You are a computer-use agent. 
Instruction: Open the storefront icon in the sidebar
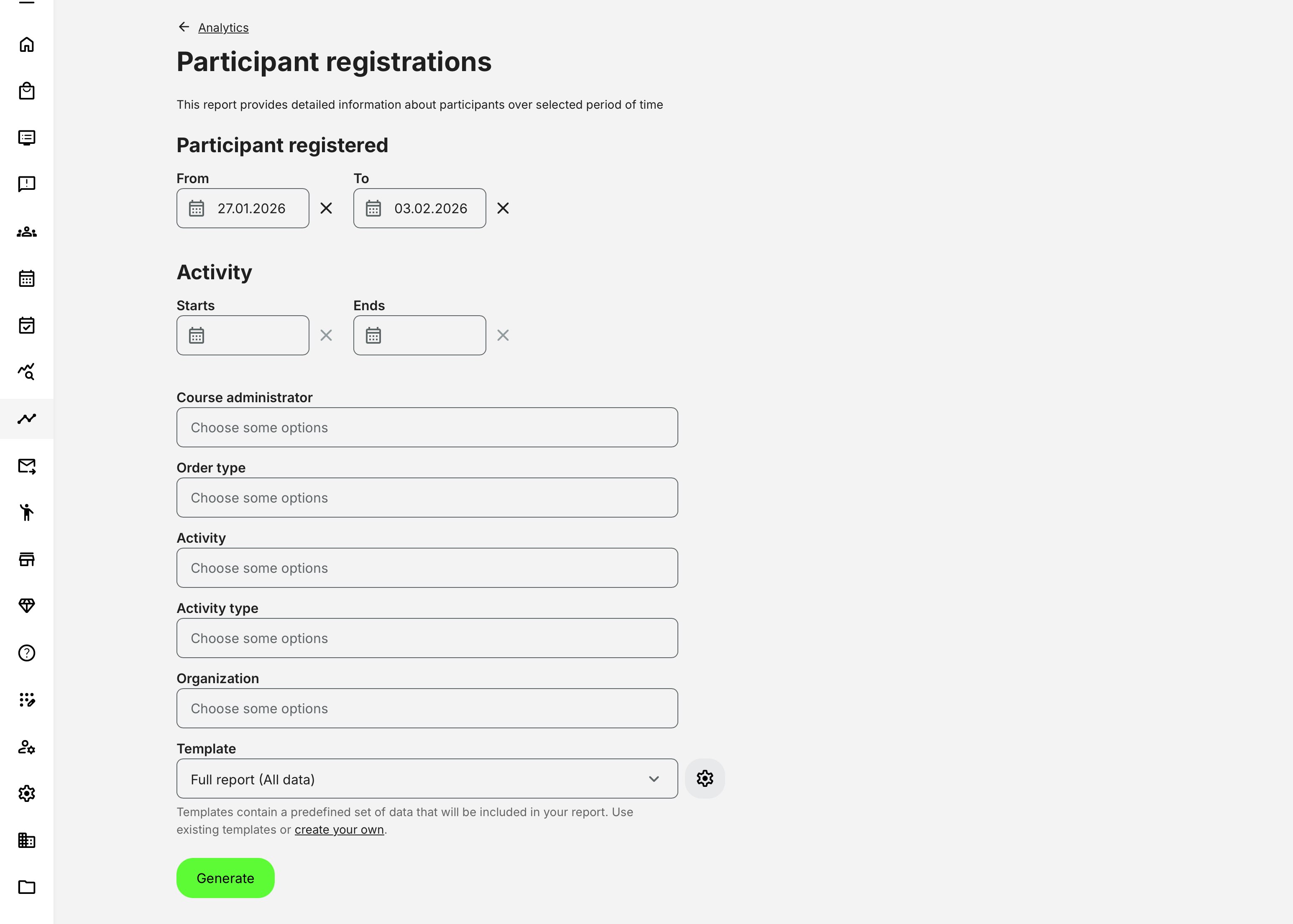tap(26, 559)
